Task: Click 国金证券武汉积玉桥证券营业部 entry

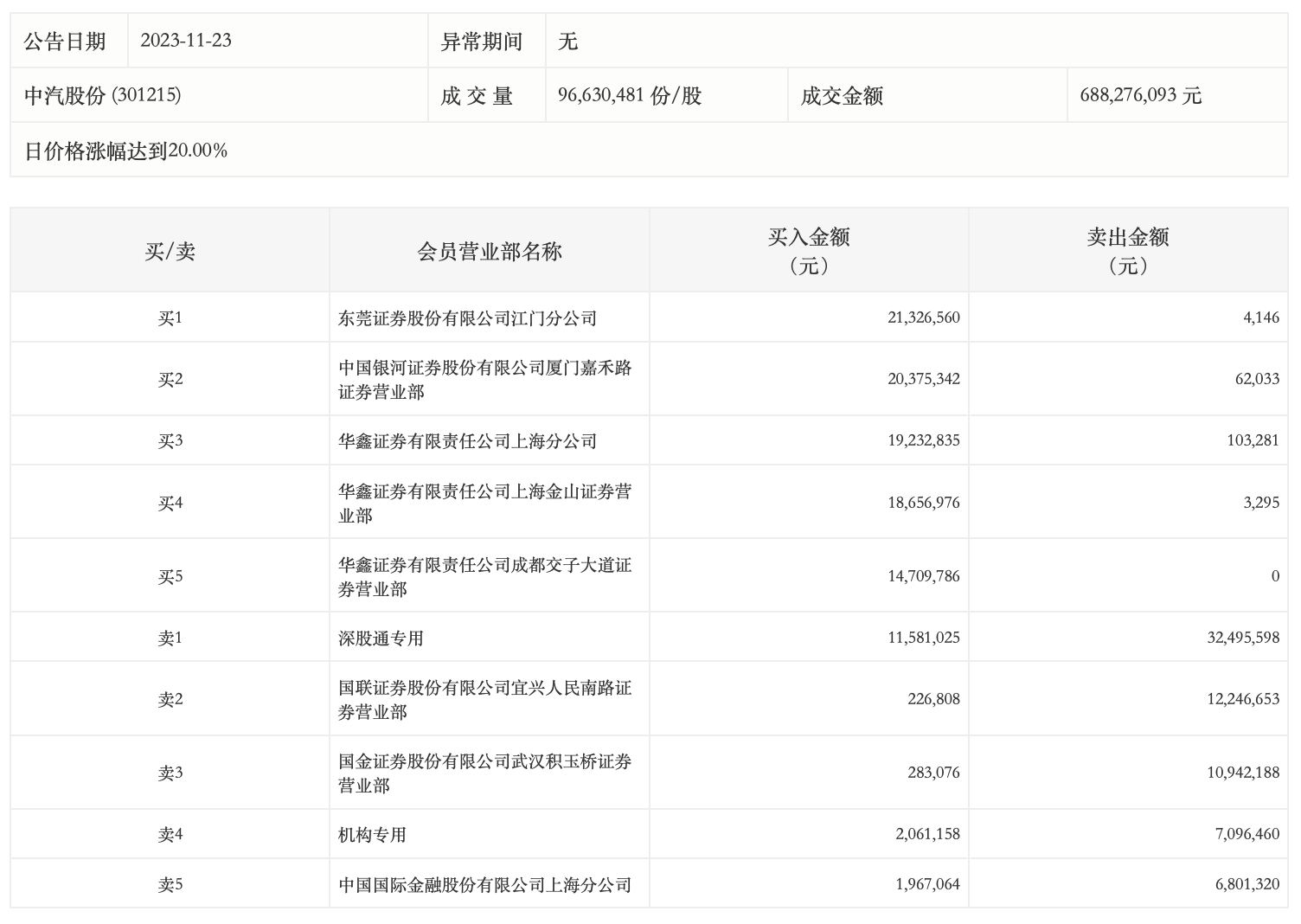Action: 484,773
